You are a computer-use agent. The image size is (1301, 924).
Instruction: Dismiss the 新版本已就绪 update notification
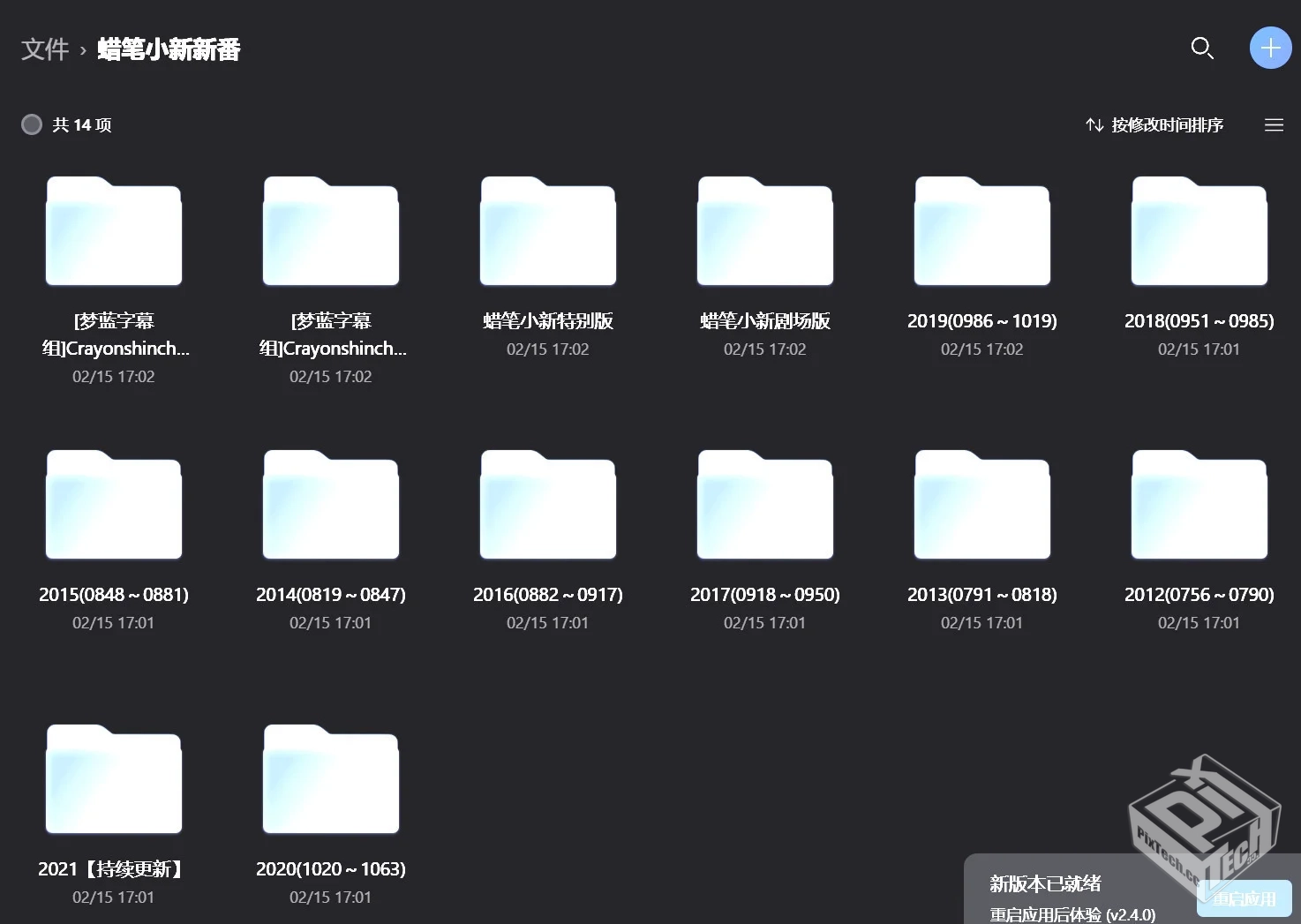(x=1047, y=883)
